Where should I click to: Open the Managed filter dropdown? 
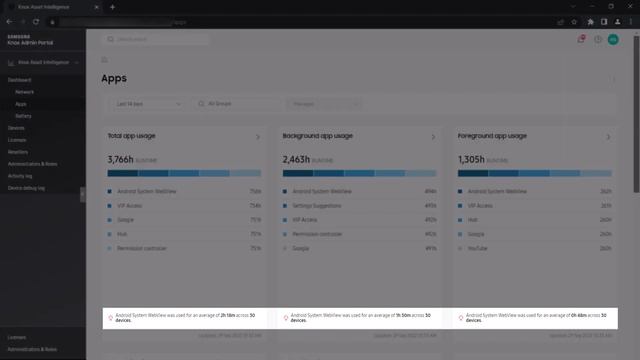coord(324,104)
